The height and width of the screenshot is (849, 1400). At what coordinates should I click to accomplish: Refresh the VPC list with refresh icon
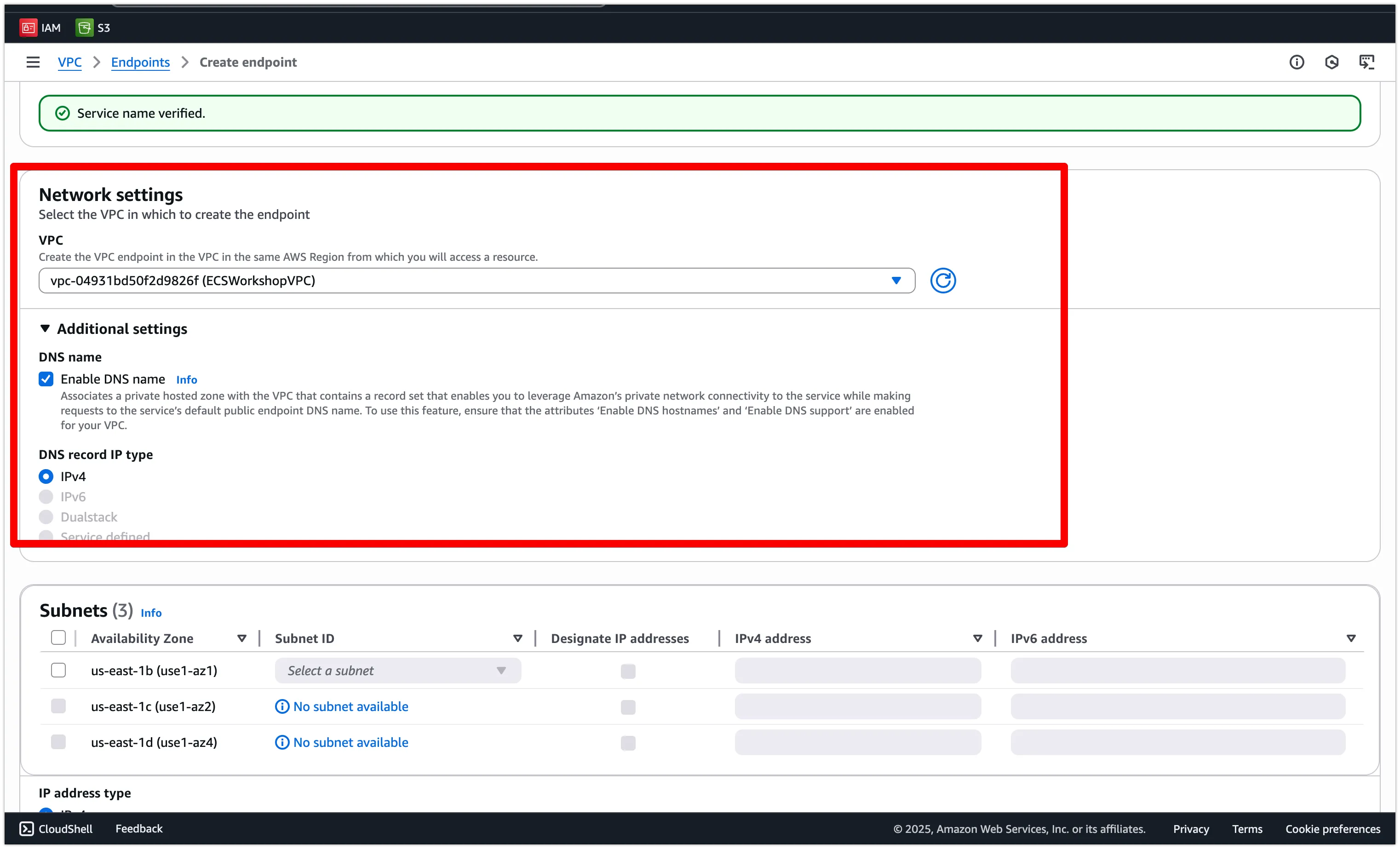tap(943, 281)
